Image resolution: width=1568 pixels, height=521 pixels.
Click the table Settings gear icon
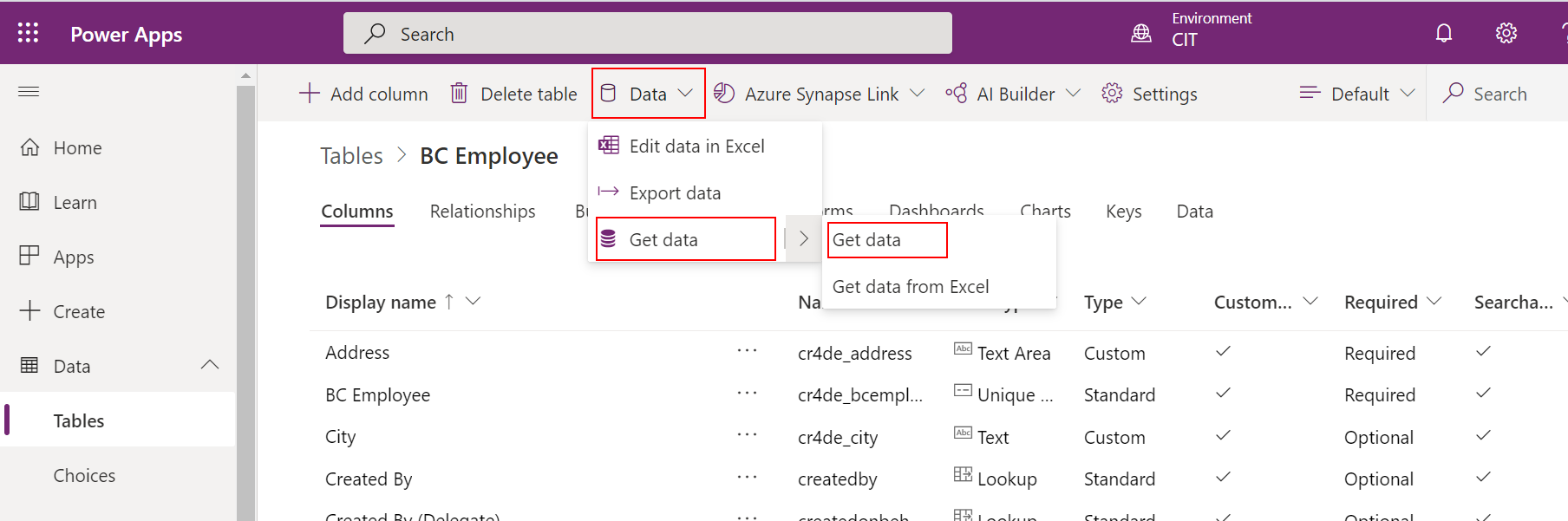pos(1112,93)
